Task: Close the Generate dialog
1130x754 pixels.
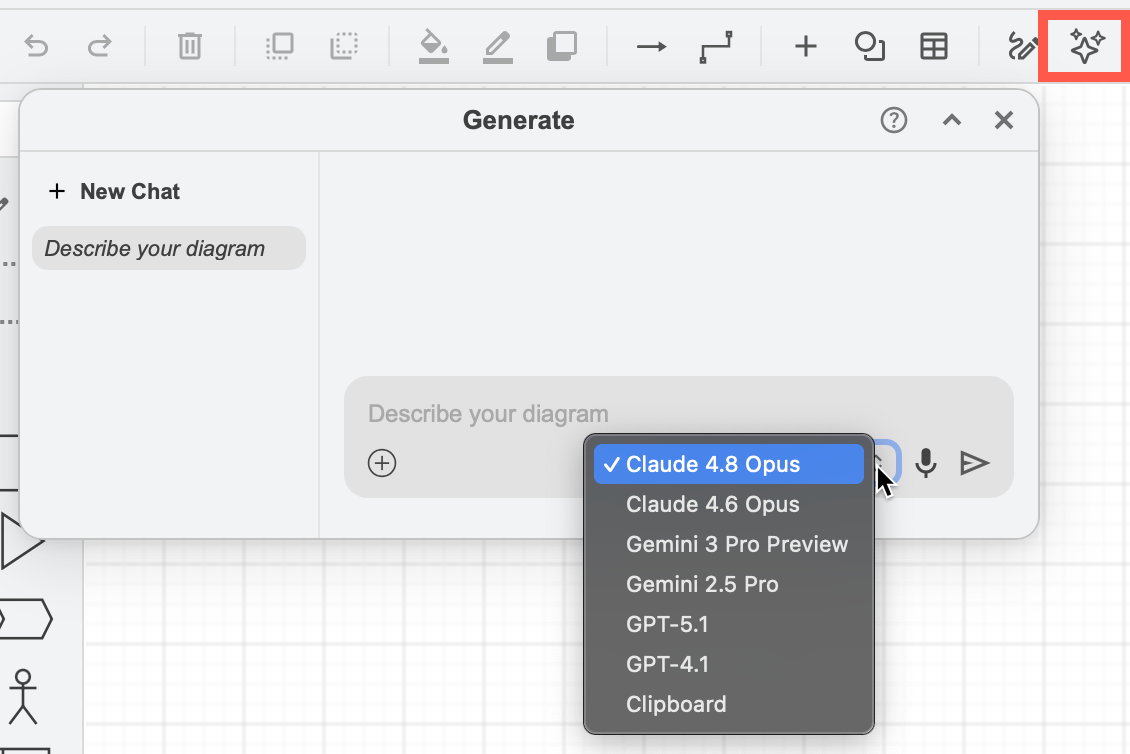Action: pos(1004,120)
